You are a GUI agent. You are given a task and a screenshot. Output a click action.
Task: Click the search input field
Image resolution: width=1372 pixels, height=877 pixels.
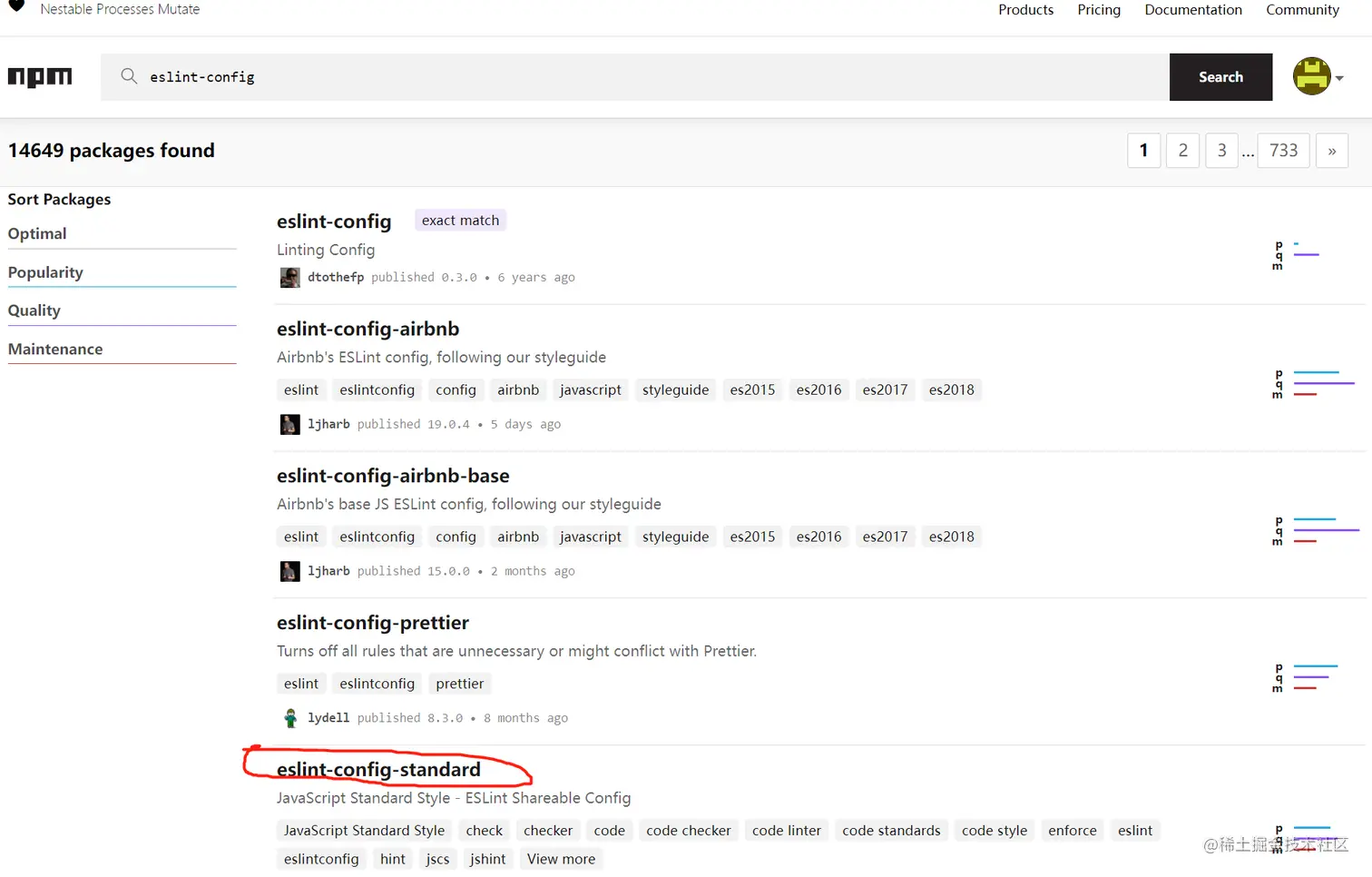pyautogui.click(x=635, y=77)
